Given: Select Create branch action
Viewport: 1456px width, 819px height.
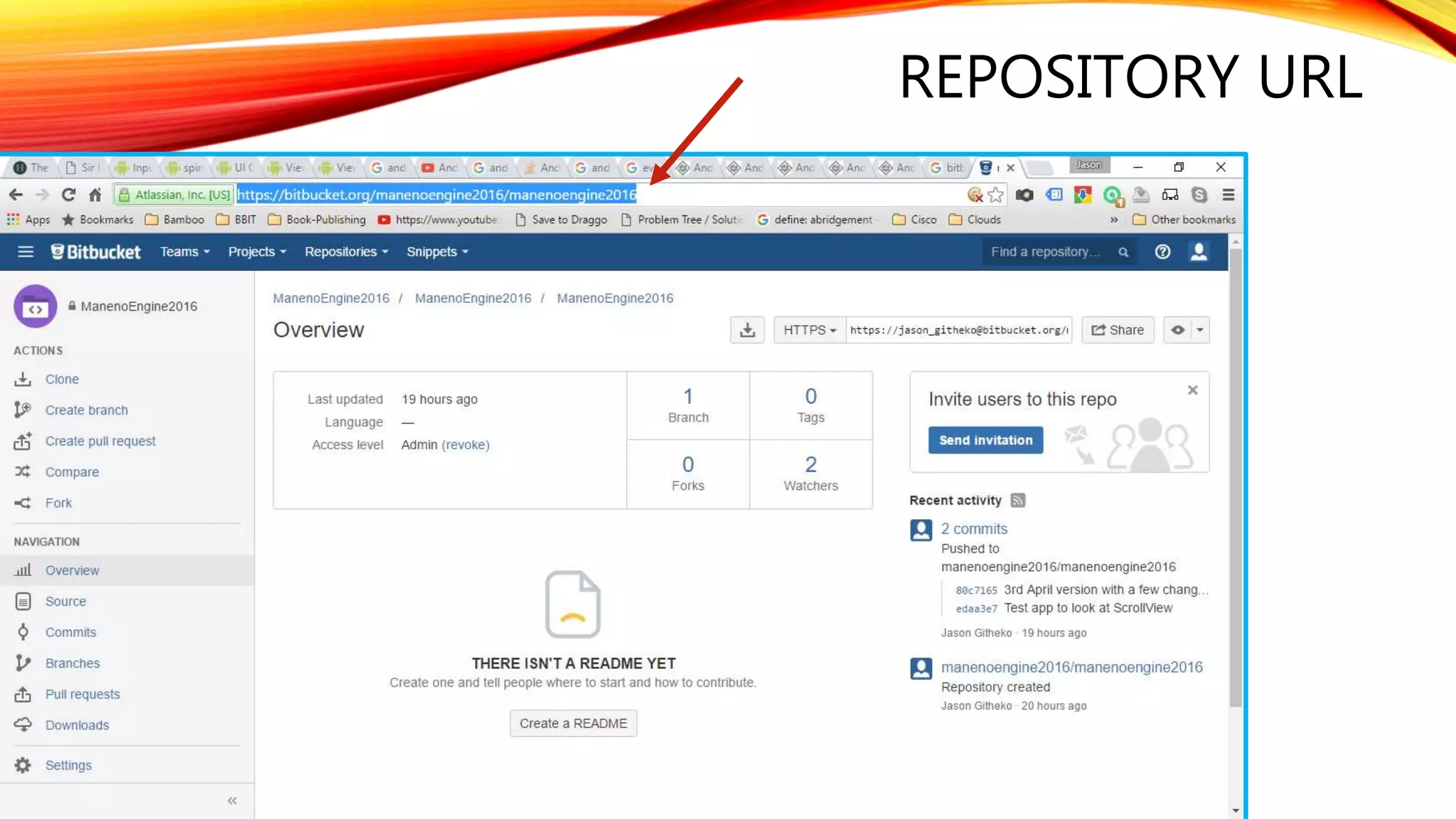Looking at the screenshot, I should [x=87, y=410].
